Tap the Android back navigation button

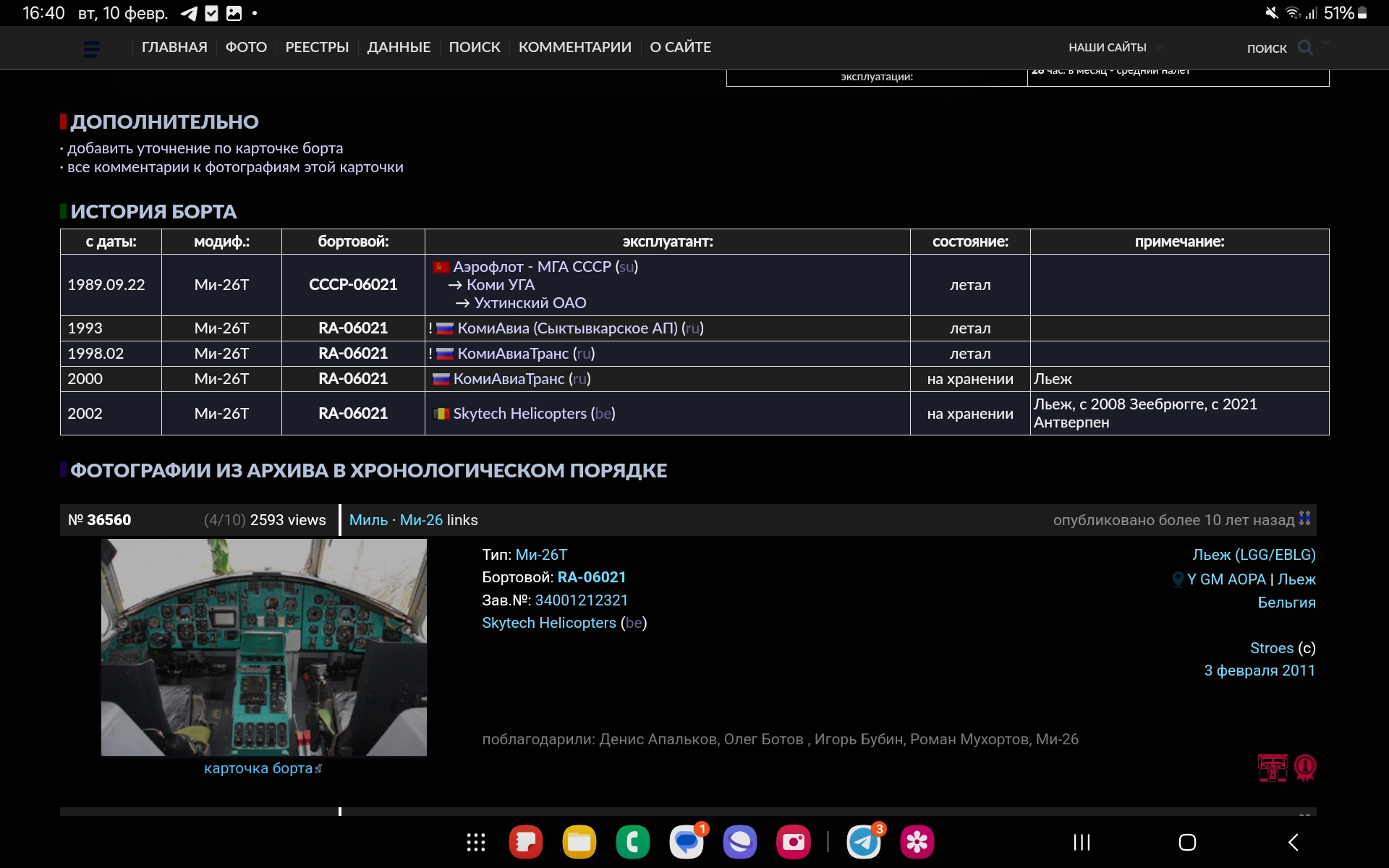[1294, 842]
